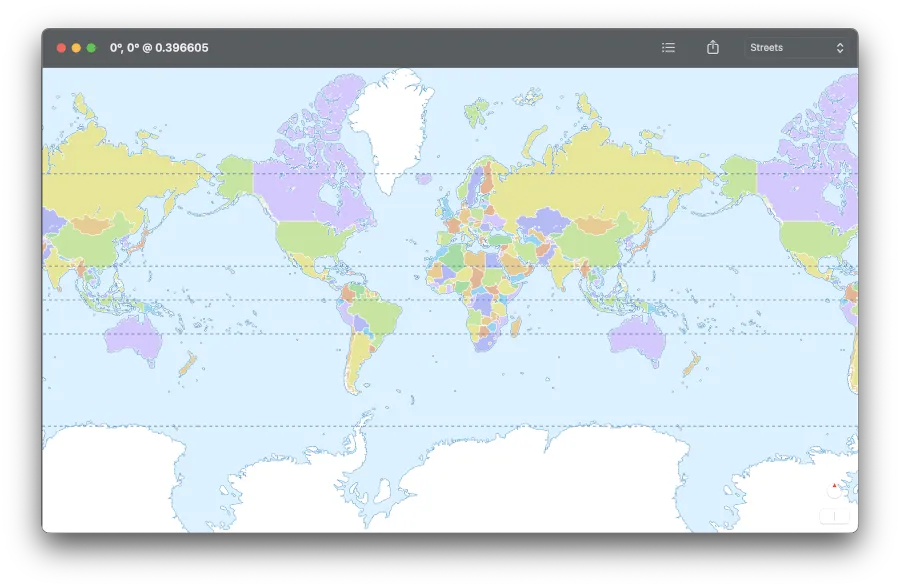Click the Share icon in toolbar

(x=713, y=48)
